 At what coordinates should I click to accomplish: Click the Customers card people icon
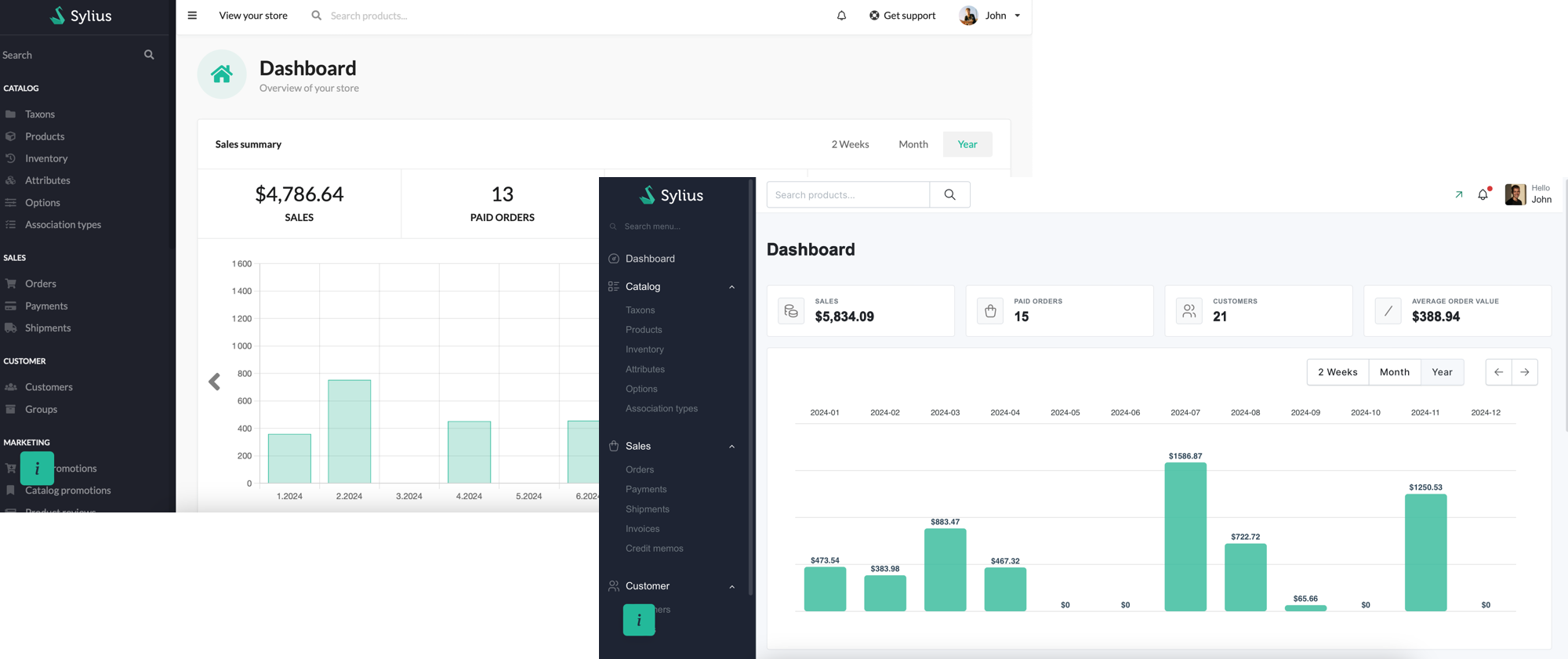point(1189,311)
